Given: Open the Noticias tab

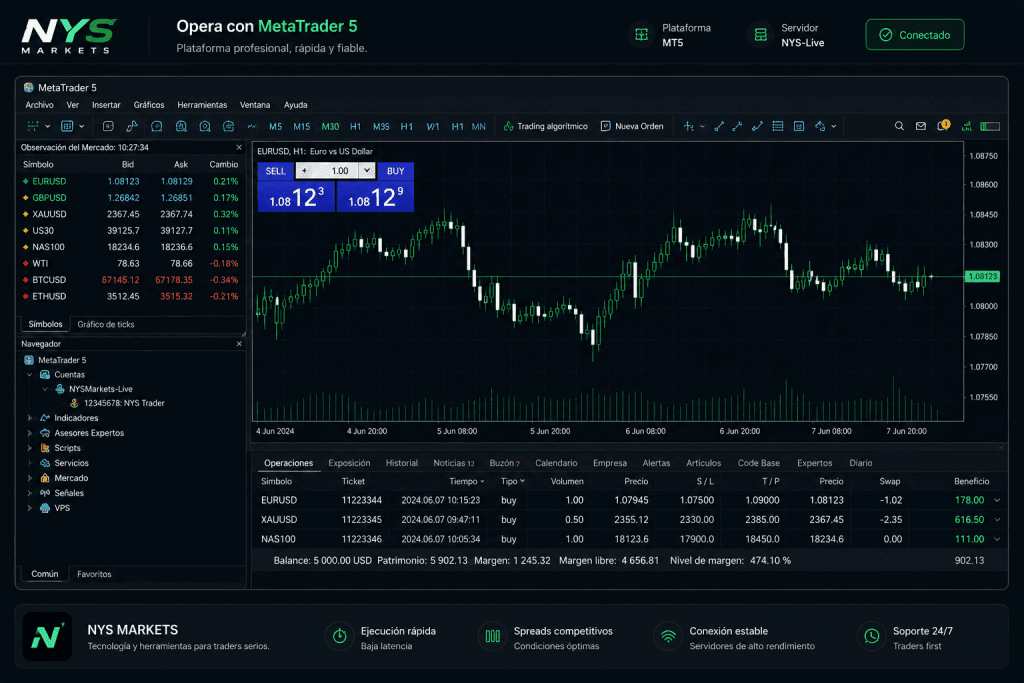Looking at the screenshot, I should coord(453,463).
